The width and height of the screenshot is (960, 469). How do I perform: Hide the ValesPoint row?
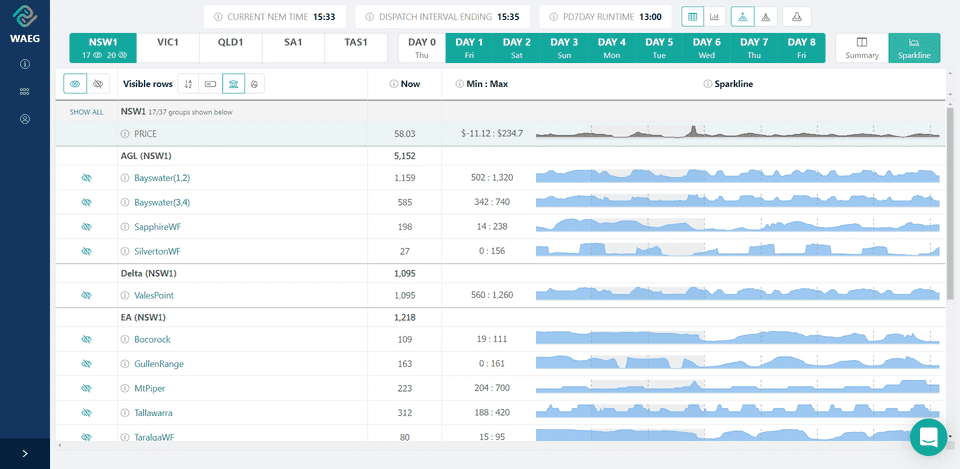86,296
